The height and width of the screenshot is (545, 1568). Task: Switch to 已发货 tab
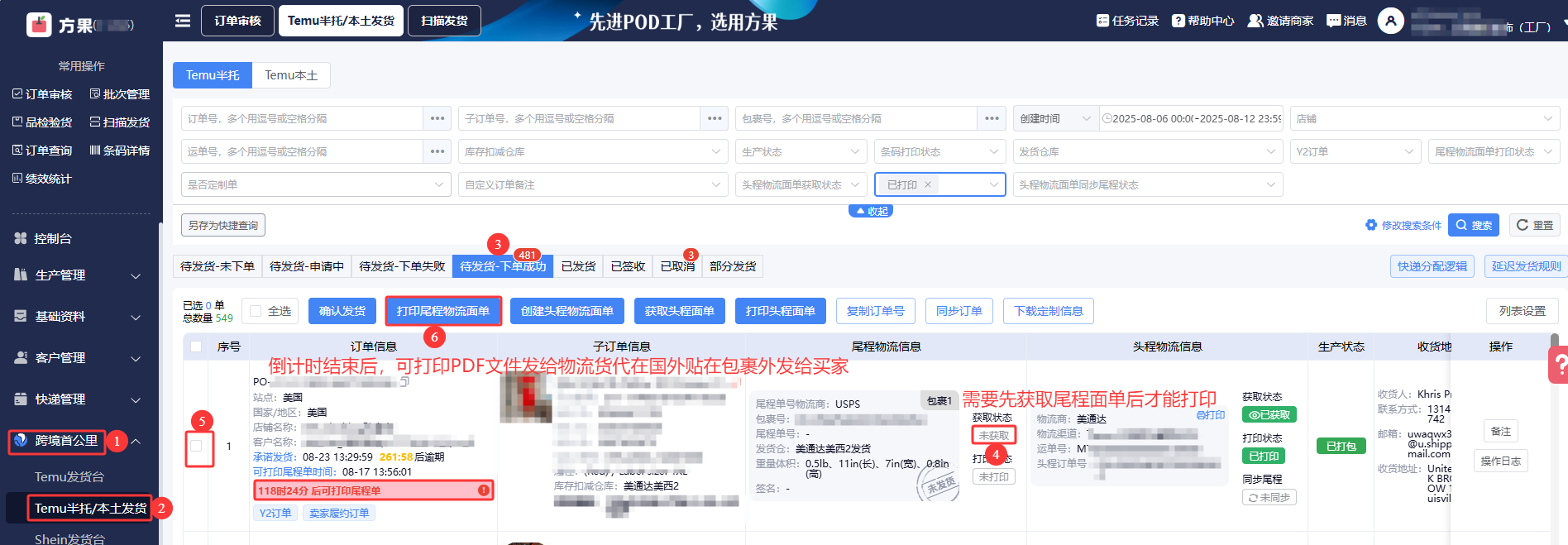(578, 266)
